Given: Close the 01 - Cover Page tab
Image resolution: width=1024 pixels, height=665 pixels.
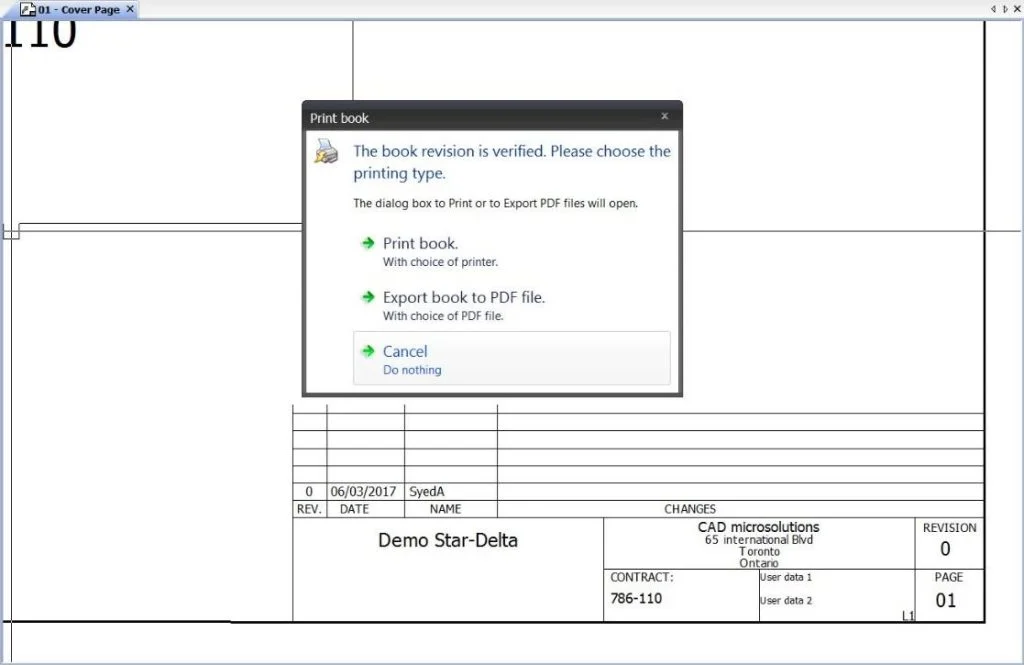Looking at the screenshot, I should pyautogui.click(x=130, y=9).
